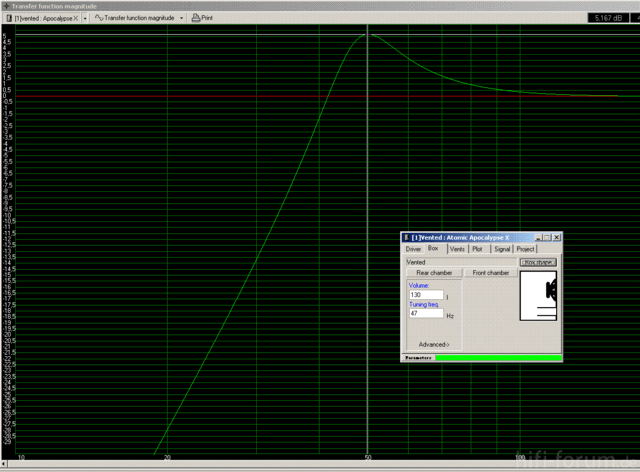Click the Tuning freq input field

point(424,313)
